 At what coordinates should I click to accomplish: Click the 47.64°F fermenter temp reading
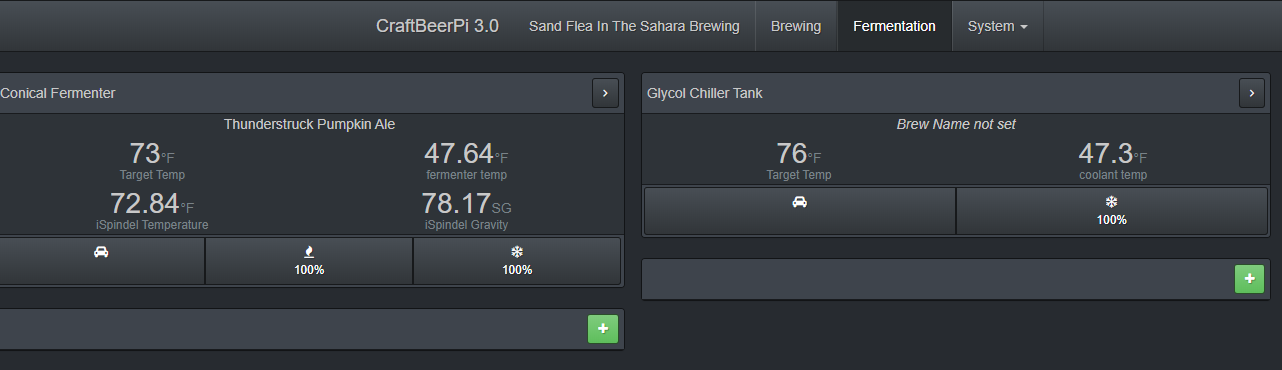click(466, 154)
